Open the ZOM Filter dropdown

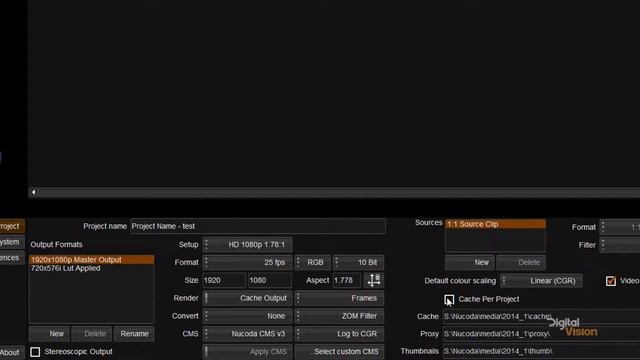[x=339, y=316]
